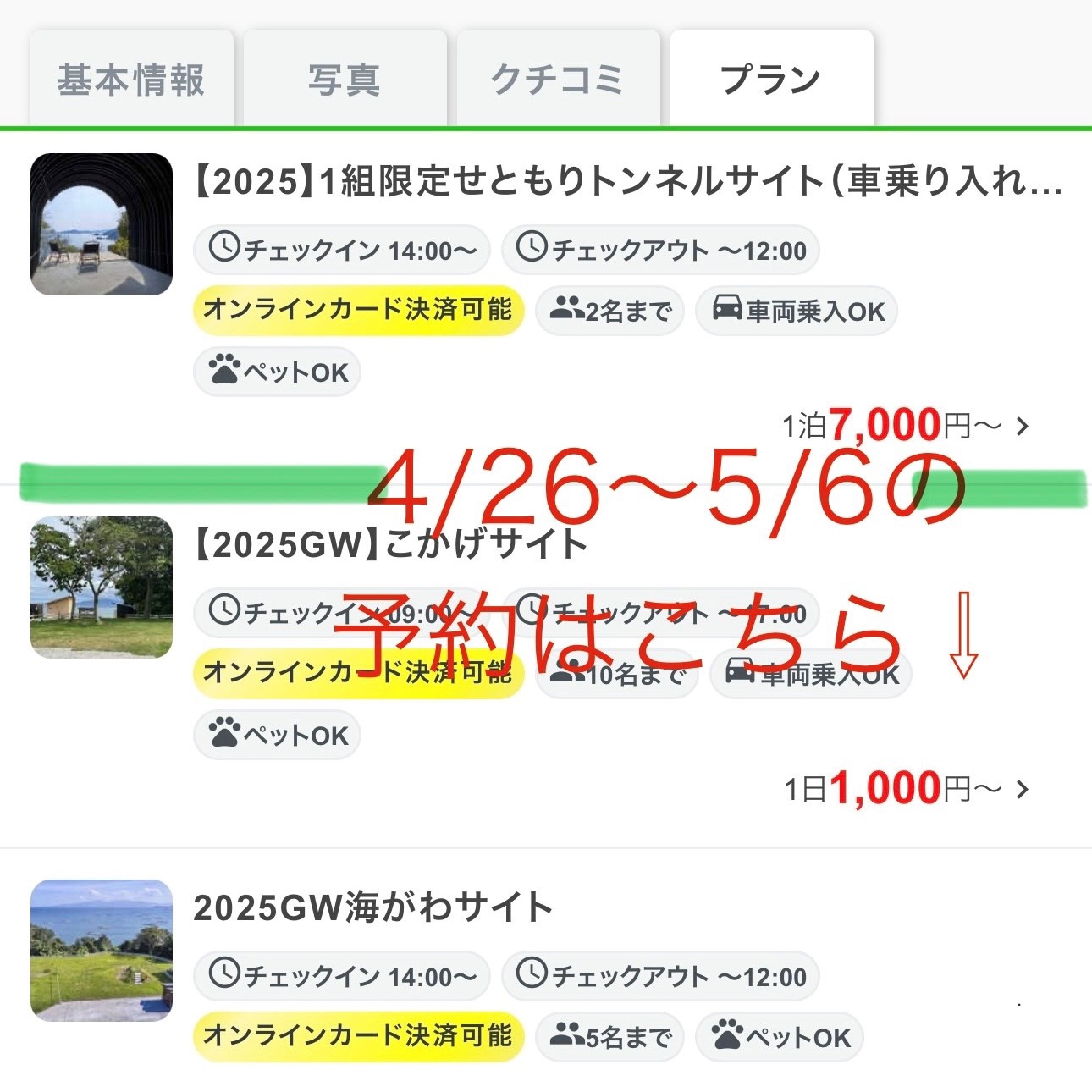Open the tunnel site thumbnail photo

pyautogui.click(x=102, y=224)
